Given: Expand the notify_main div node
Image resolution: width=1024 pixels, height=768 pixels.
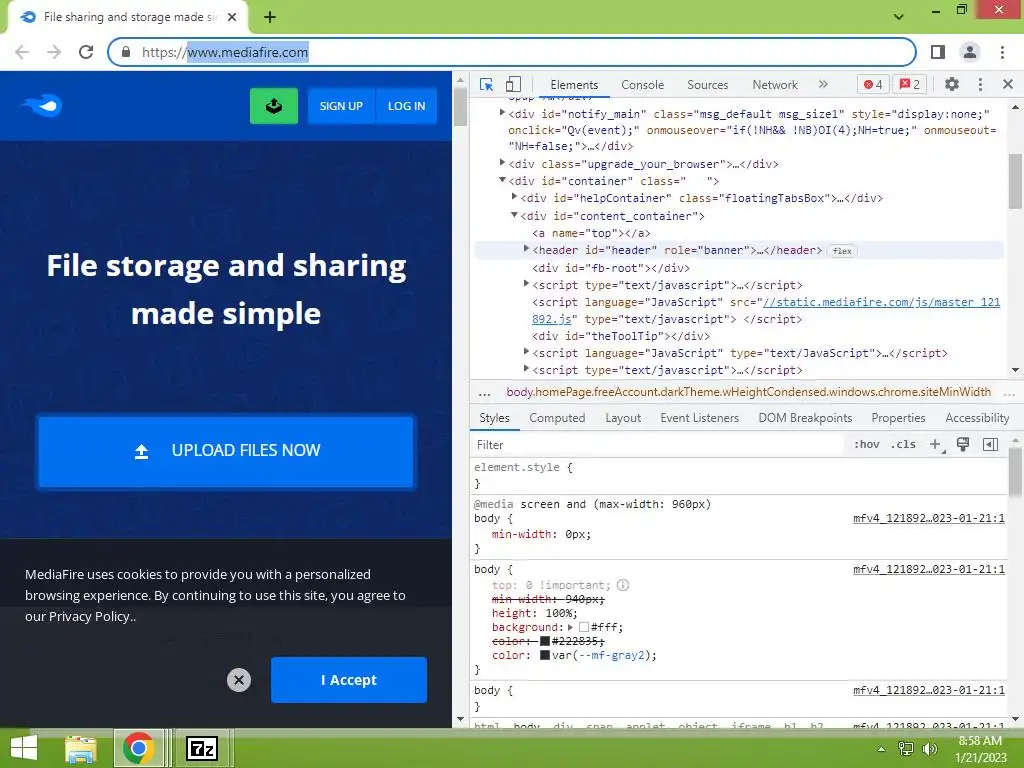Looking at the screenshot, I should (502, 113).
